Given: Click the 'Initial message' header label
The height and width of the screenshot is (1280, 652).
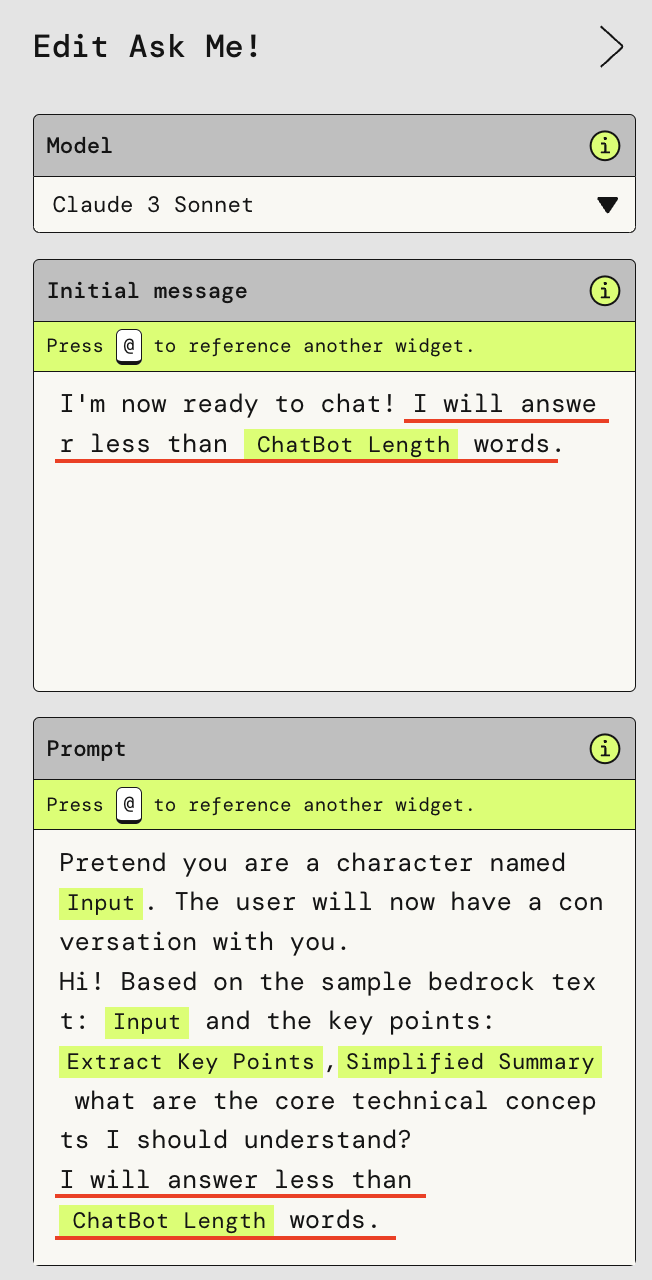Looking at the screenshot, I should (147, 291).
